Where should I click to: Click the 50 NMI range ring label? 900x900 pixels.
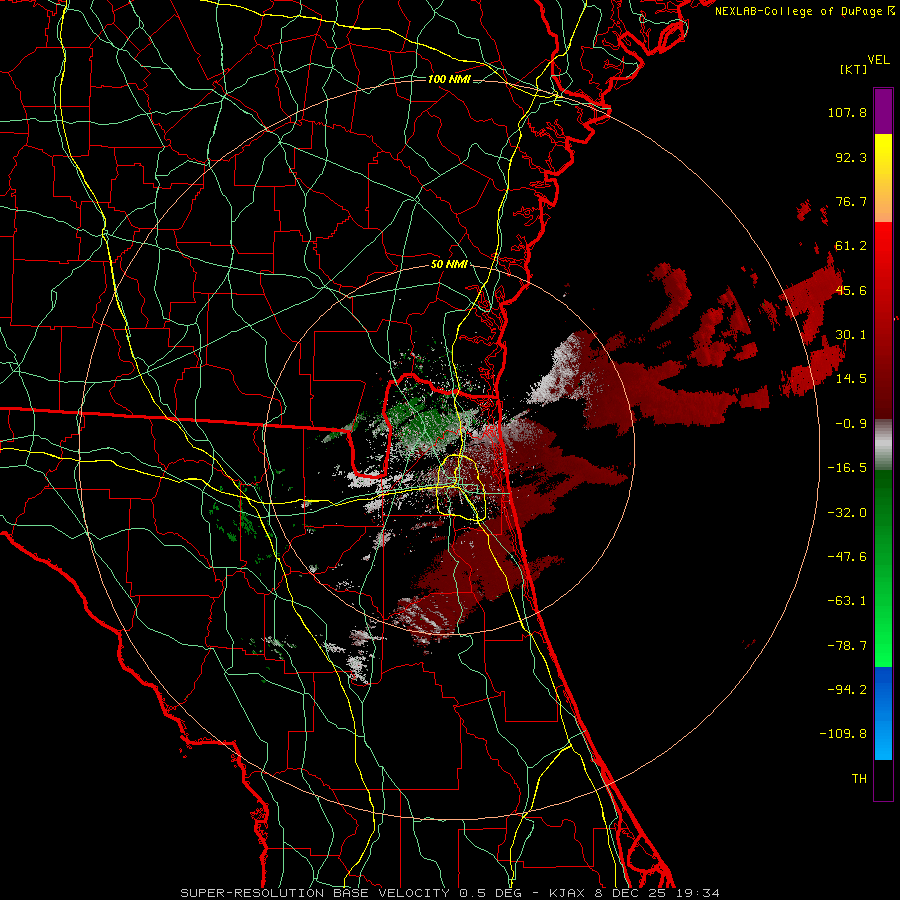pyautogui.click(x=449, y=264)
